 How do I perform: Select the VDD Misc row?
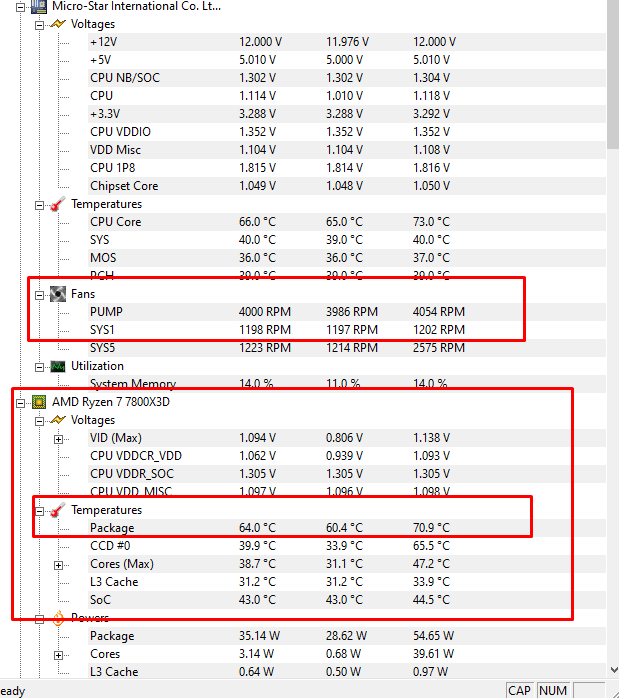point(347,150)
